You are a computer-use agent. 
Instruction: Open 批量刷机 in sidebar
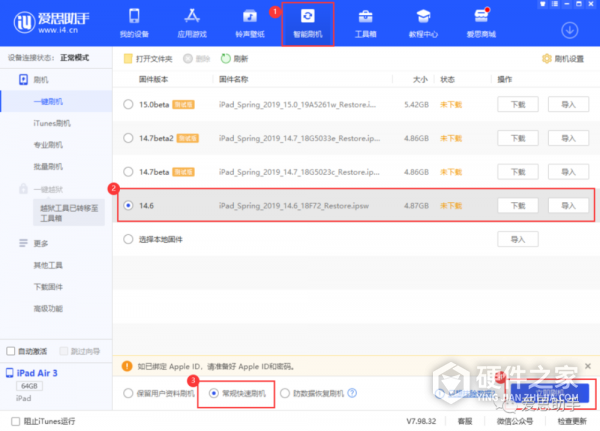(x=48, y=167)
